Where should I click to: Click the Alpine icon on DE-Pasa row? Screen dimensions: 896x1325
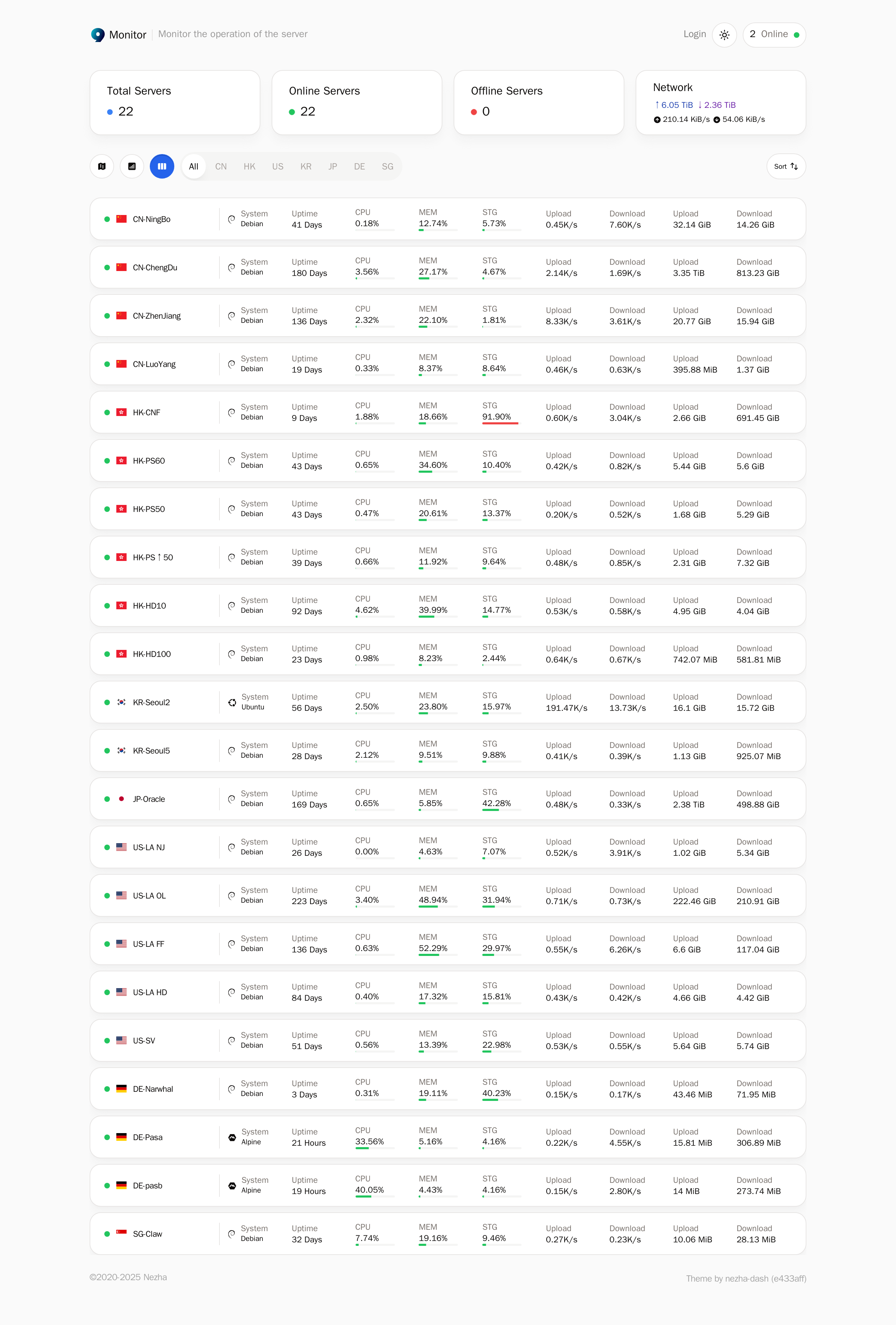coord(232,1137)
